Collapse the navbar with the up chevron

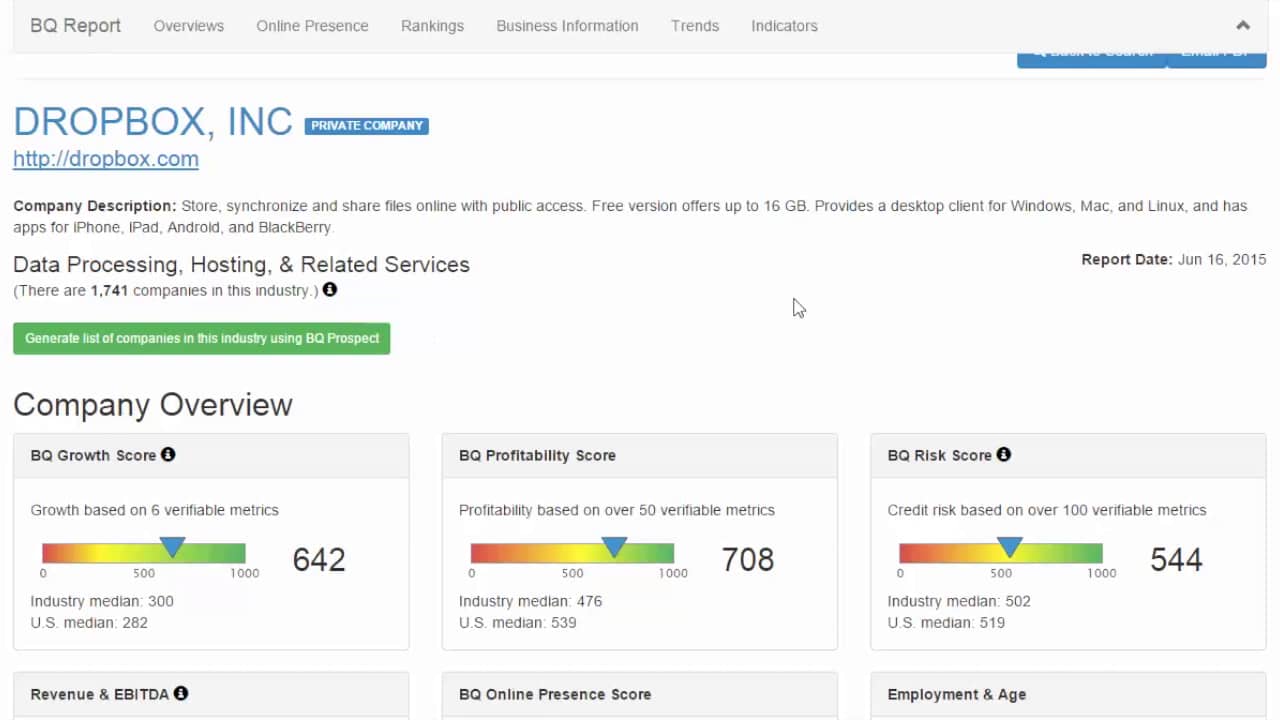[1243, 26]
